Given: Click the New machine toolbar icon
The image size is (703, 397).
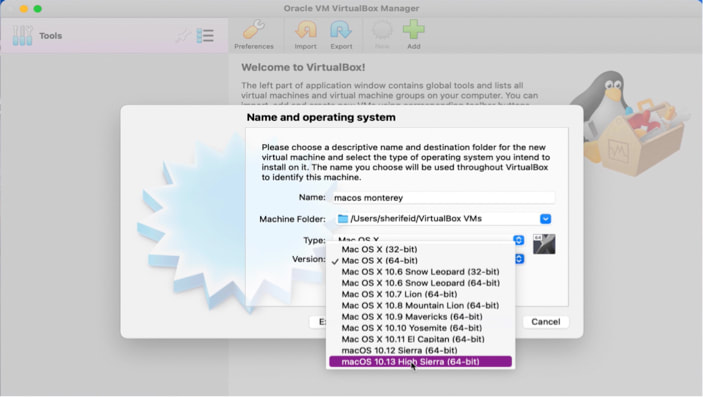Looking at the screenshot, I should [382, 35].
